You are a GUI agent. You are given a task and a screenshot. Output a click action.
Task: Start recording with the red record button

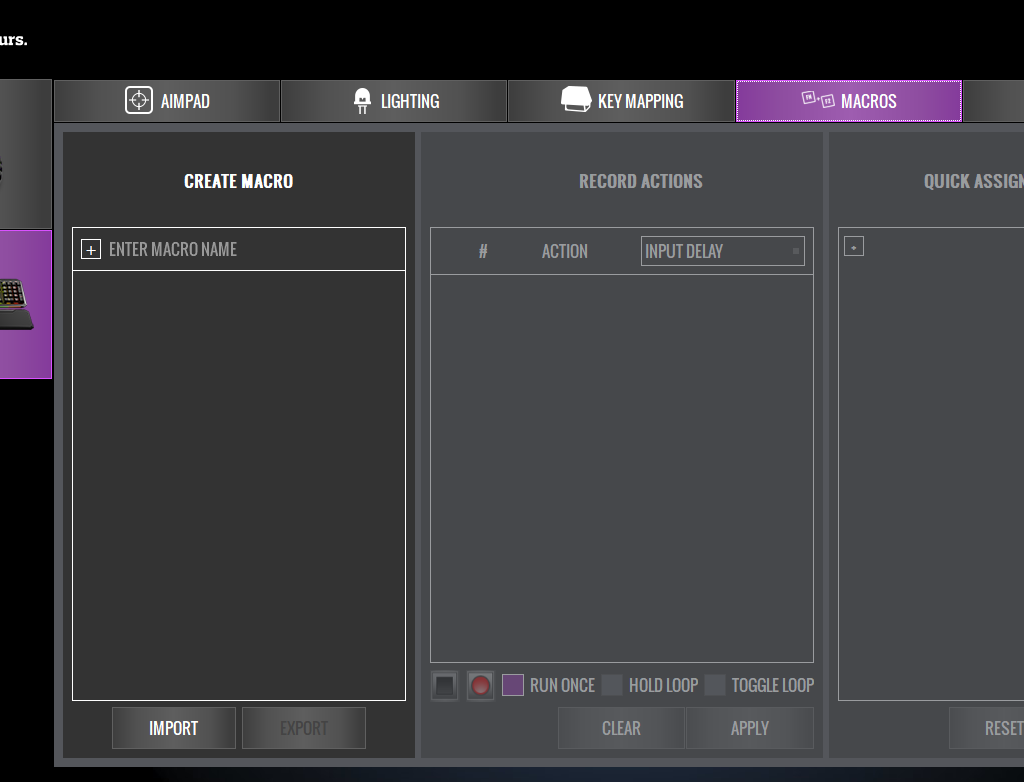(x=481, y=686)
